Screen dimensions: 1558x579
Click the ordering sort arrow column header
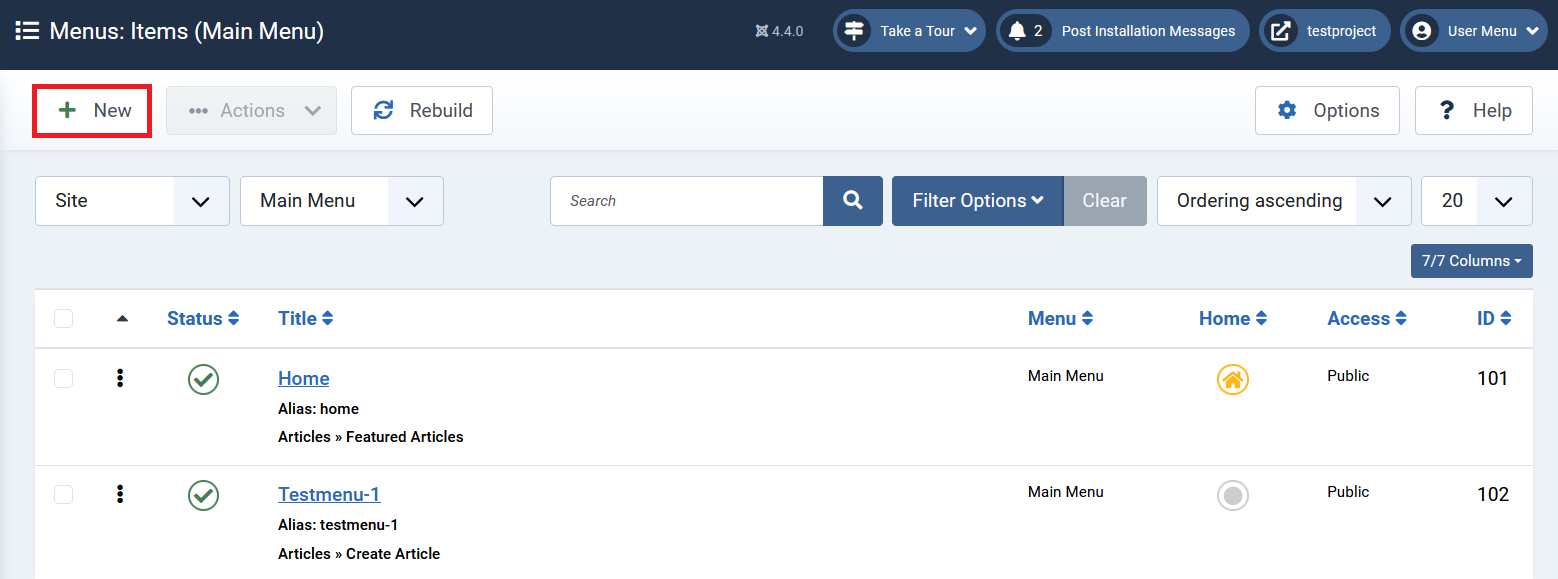click(x=122, y=319)
